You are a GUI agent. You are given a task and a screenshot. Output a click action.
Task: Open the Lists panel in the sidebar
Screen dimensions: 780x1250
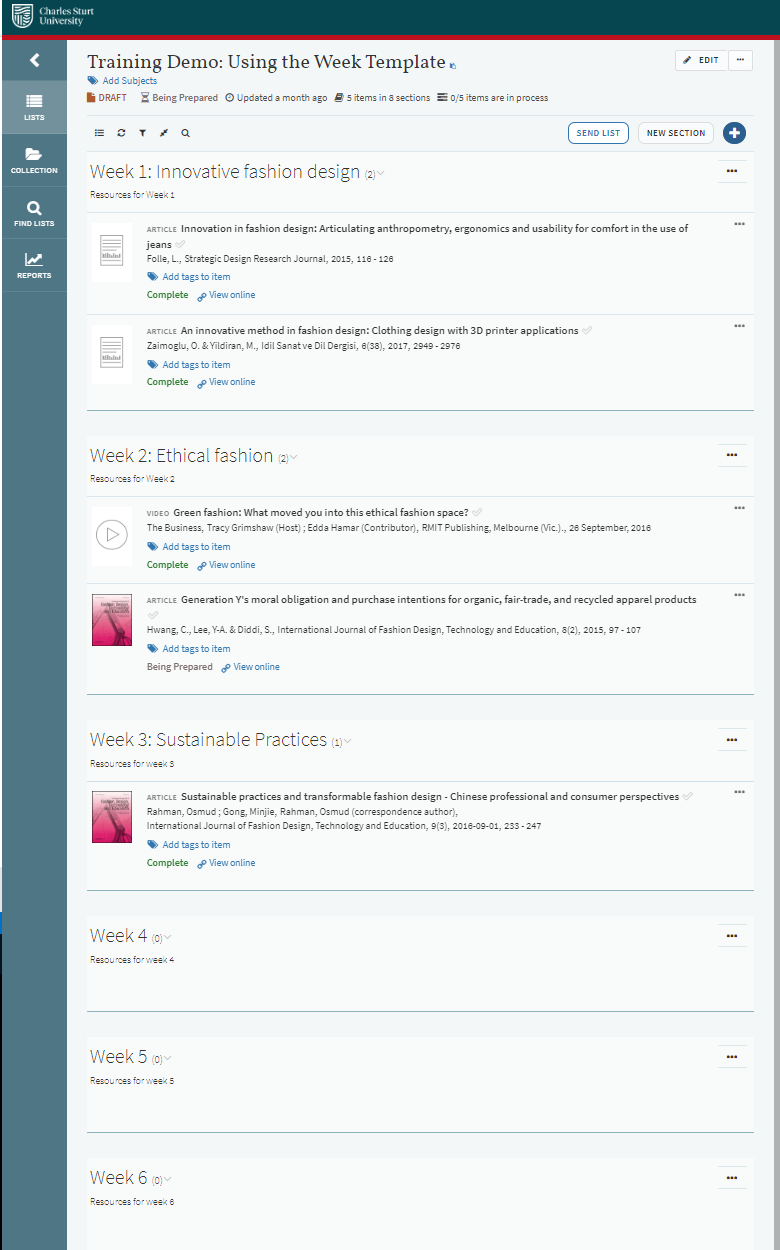point(35,107)
